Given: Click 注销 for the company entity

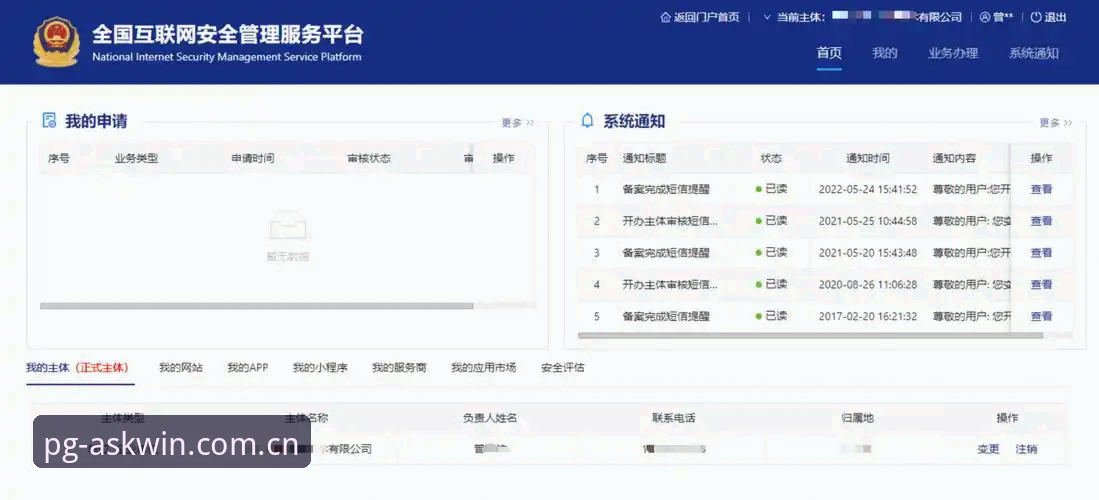Looking at the screenshot, I should tap(1026, 450).
